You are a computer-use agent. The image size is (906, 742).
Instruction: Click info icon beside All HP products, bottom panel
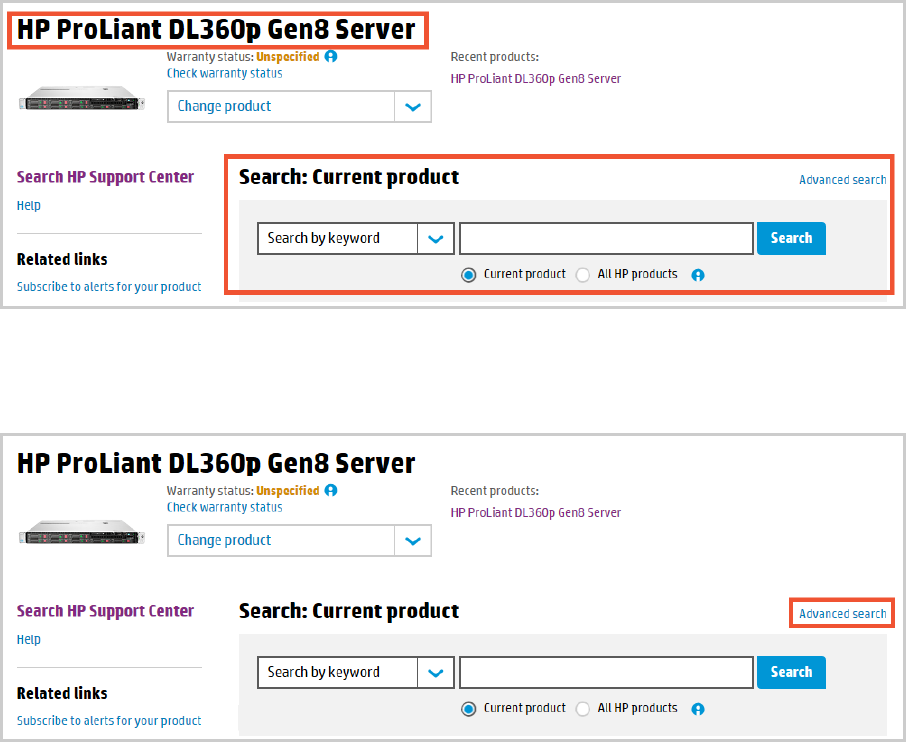pos(698,709)
